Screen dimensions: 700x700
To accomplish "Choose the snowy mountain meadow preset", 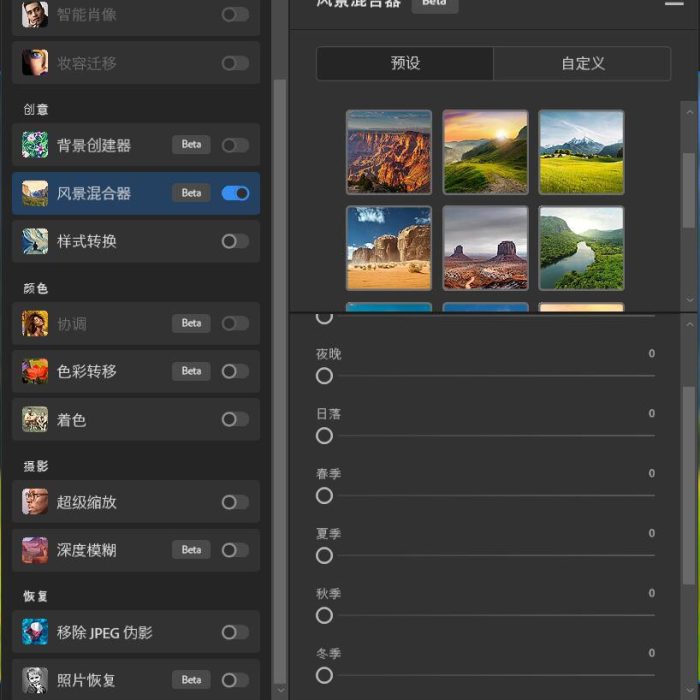I will [x=581, y=152].
